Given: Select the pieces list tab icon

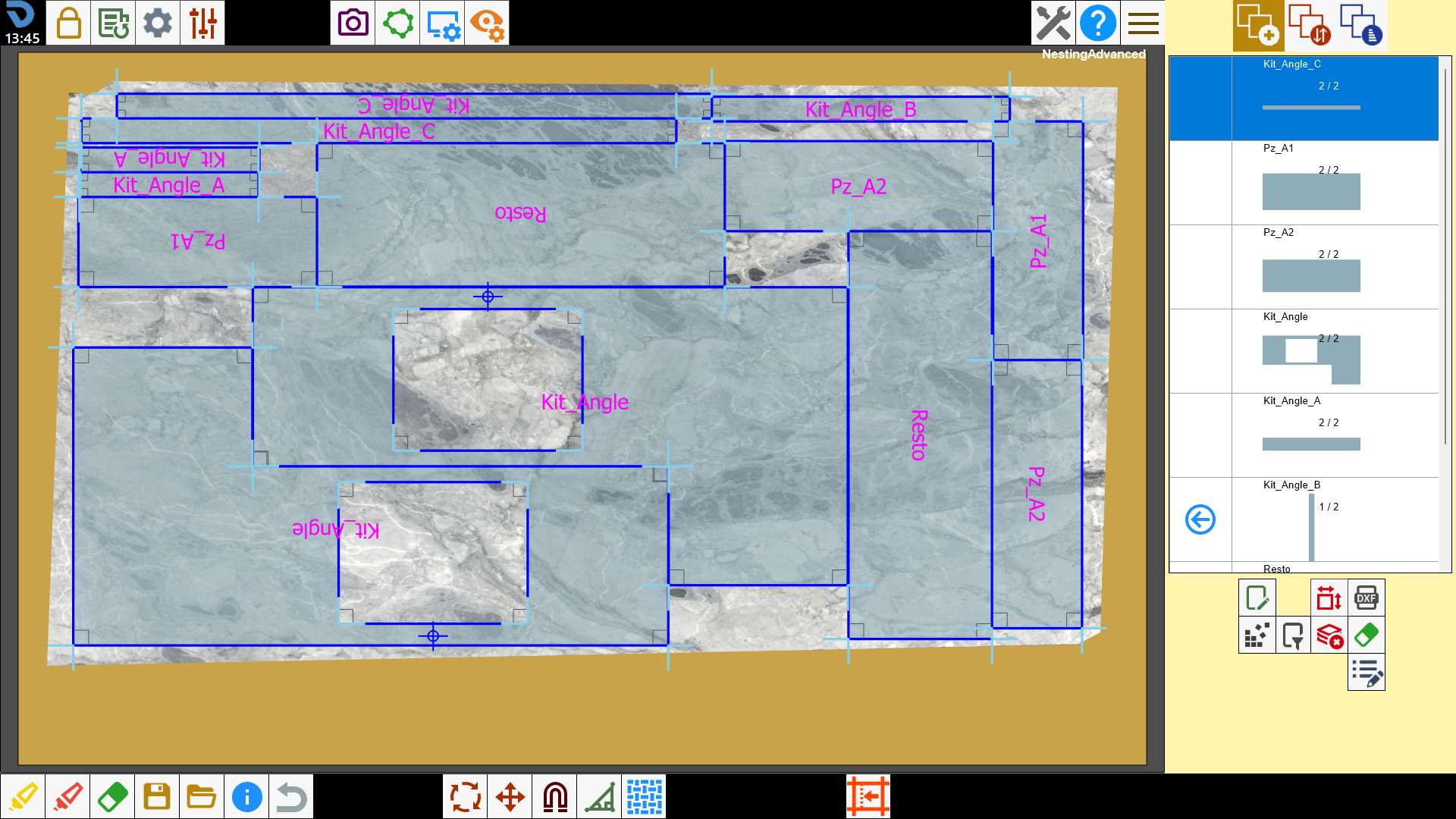Looking at the screenshot, I should pos(1362,25).
